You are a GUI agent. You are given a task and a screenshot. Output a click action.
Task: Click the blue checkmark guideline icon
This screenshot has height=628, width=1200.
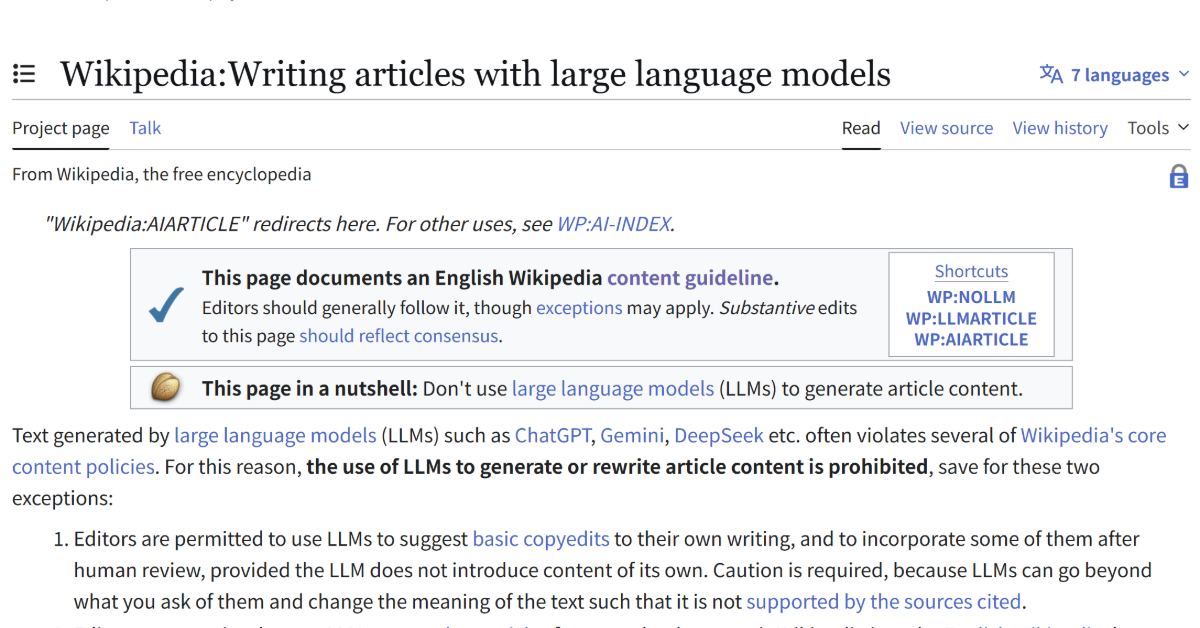pos(165,305)
